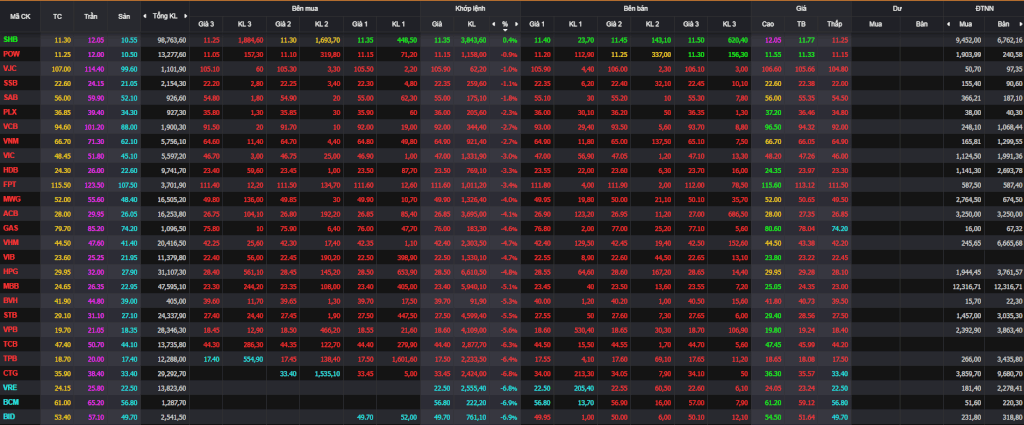
Task: Open the BVH stock ticker
Action: pos(10,300)
